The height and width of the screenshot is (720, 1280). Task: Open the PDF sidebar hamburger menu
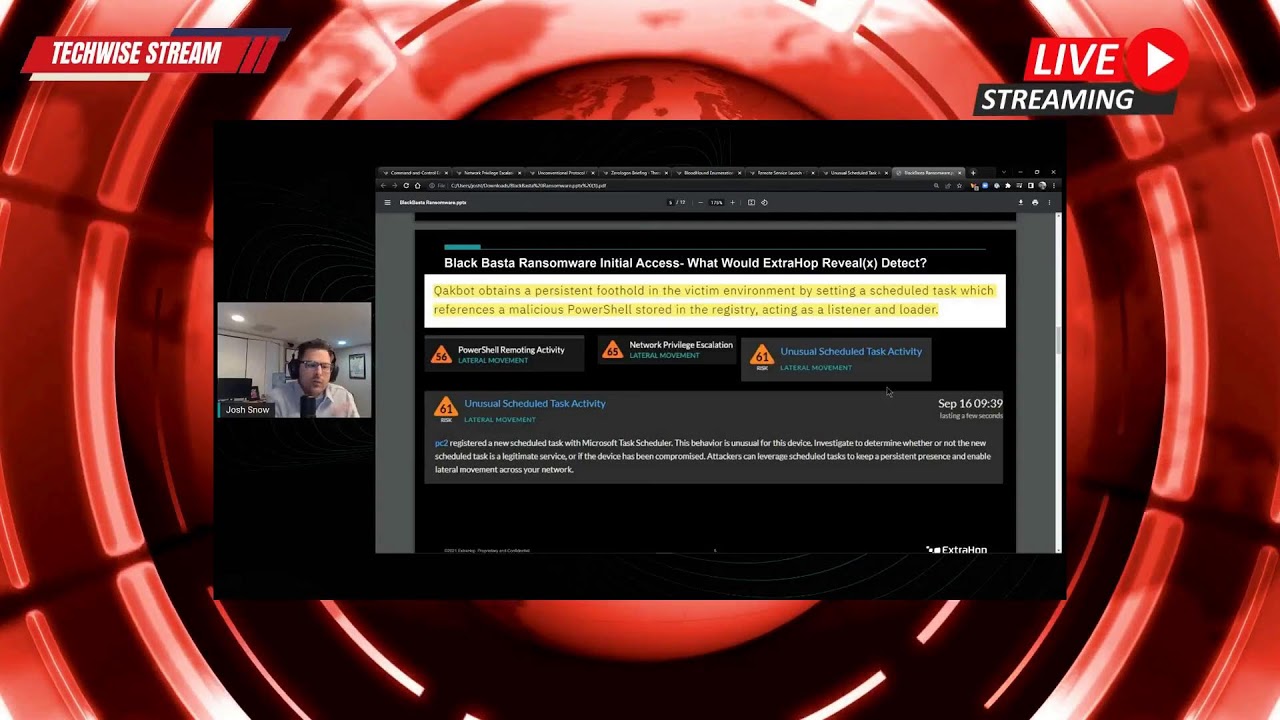[x=387, y=202]
